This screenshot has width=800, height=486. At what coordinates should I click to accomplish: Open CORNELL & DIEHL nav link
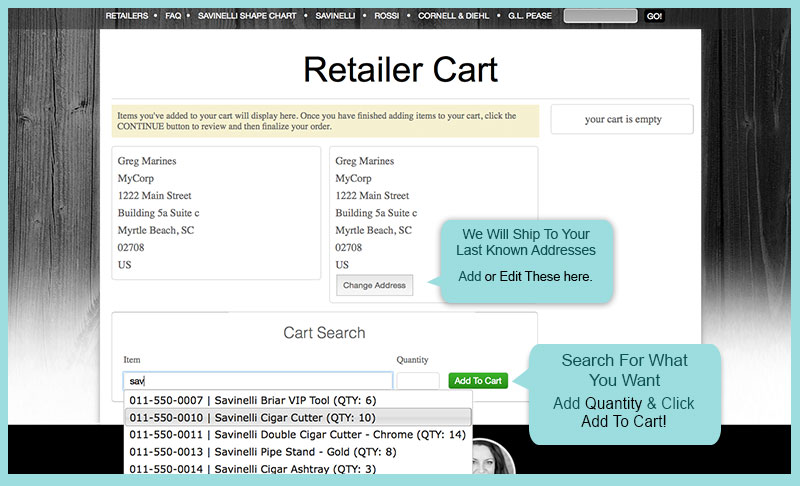coord(454,16)
